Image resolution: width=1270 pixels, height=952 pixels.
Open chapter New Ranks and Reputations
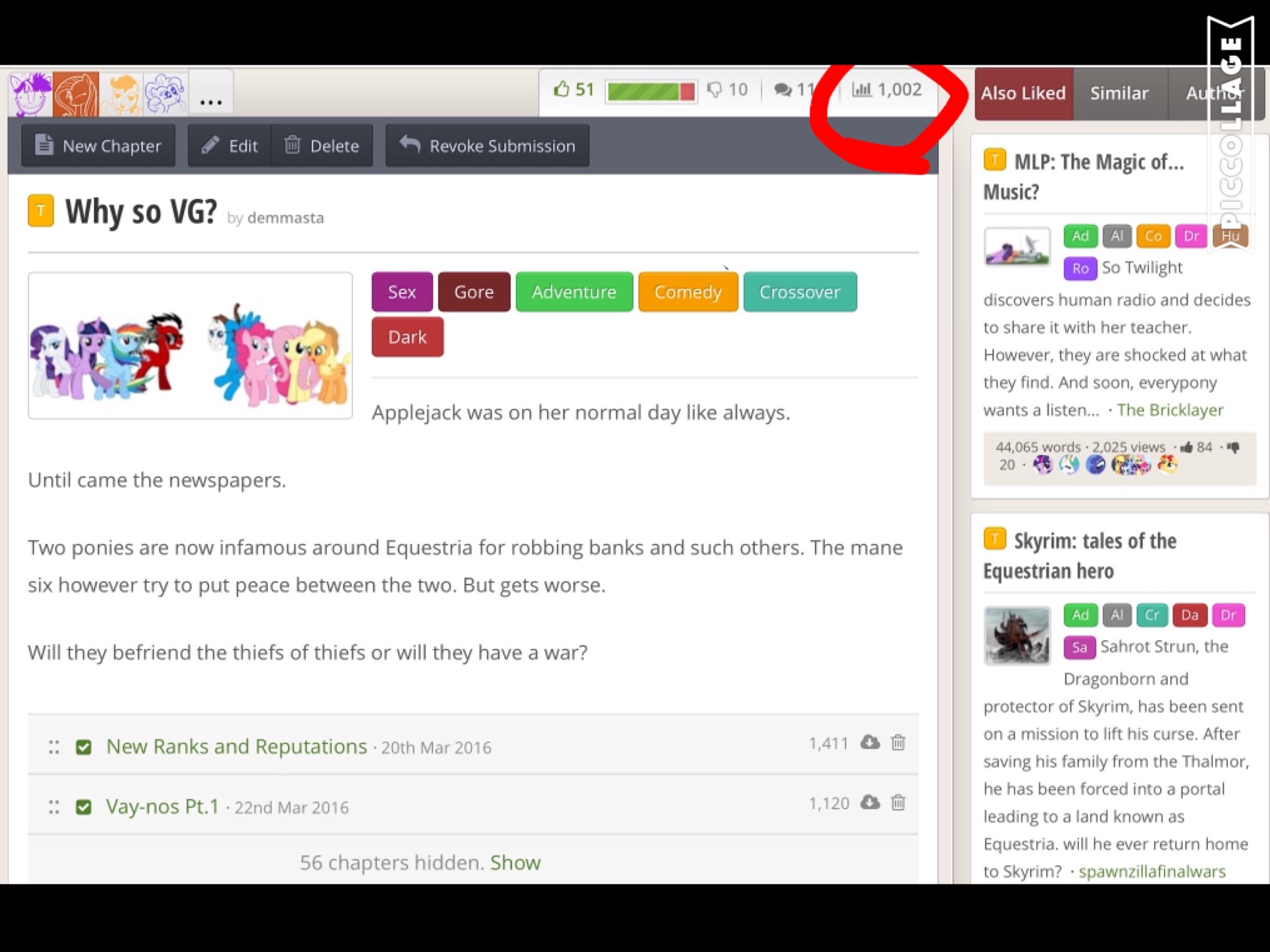click(x=237, y=746)
